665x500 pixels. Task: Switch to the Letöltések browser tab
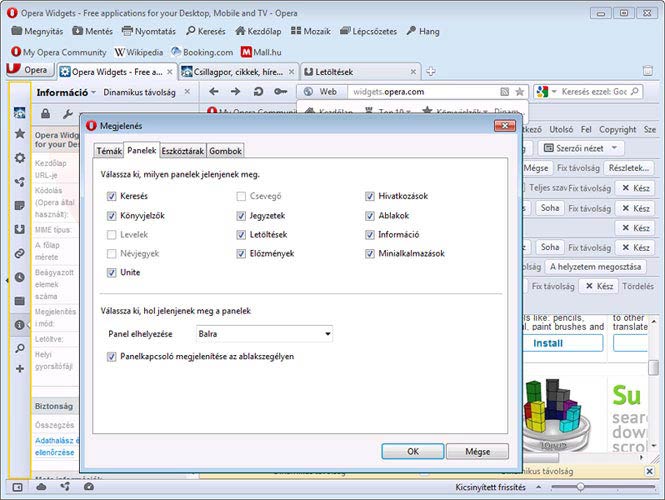360,72
